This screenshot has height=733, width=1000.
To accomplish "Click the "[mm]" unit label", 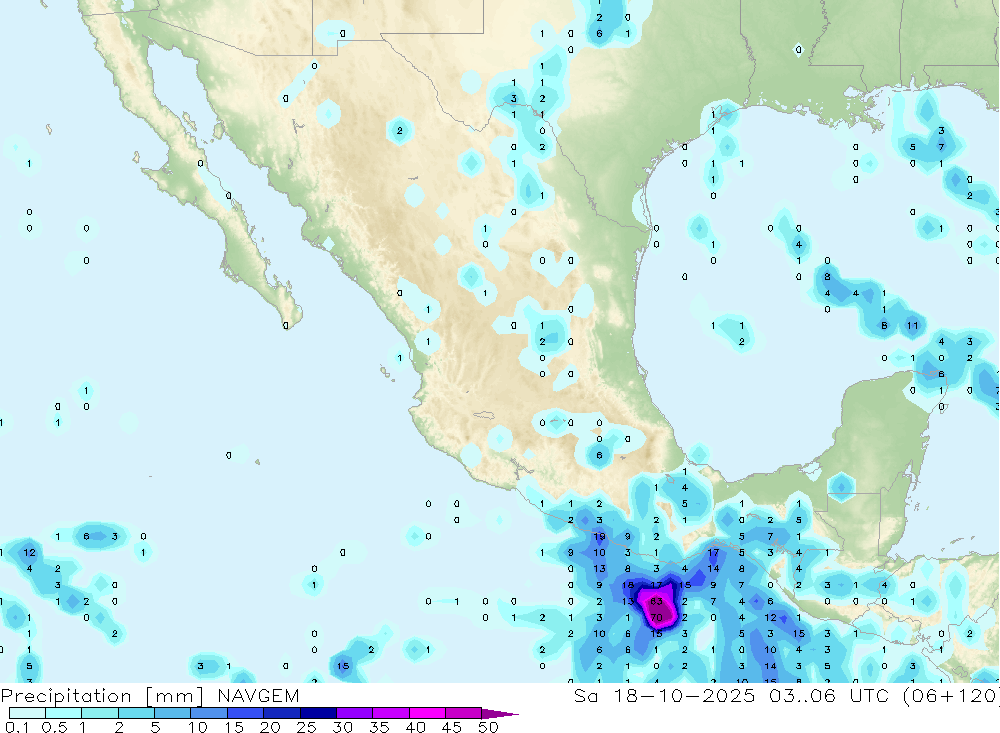I will (175, 696).
